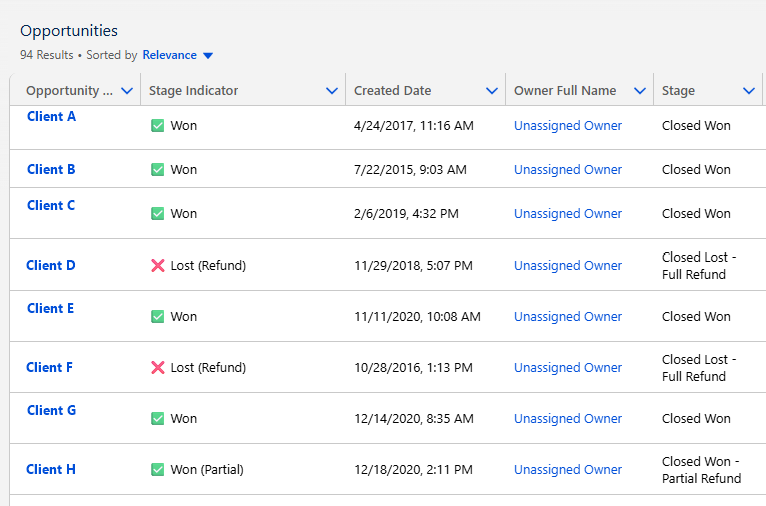Open the Created Date column menu chevron

click(x=492, y=91)
